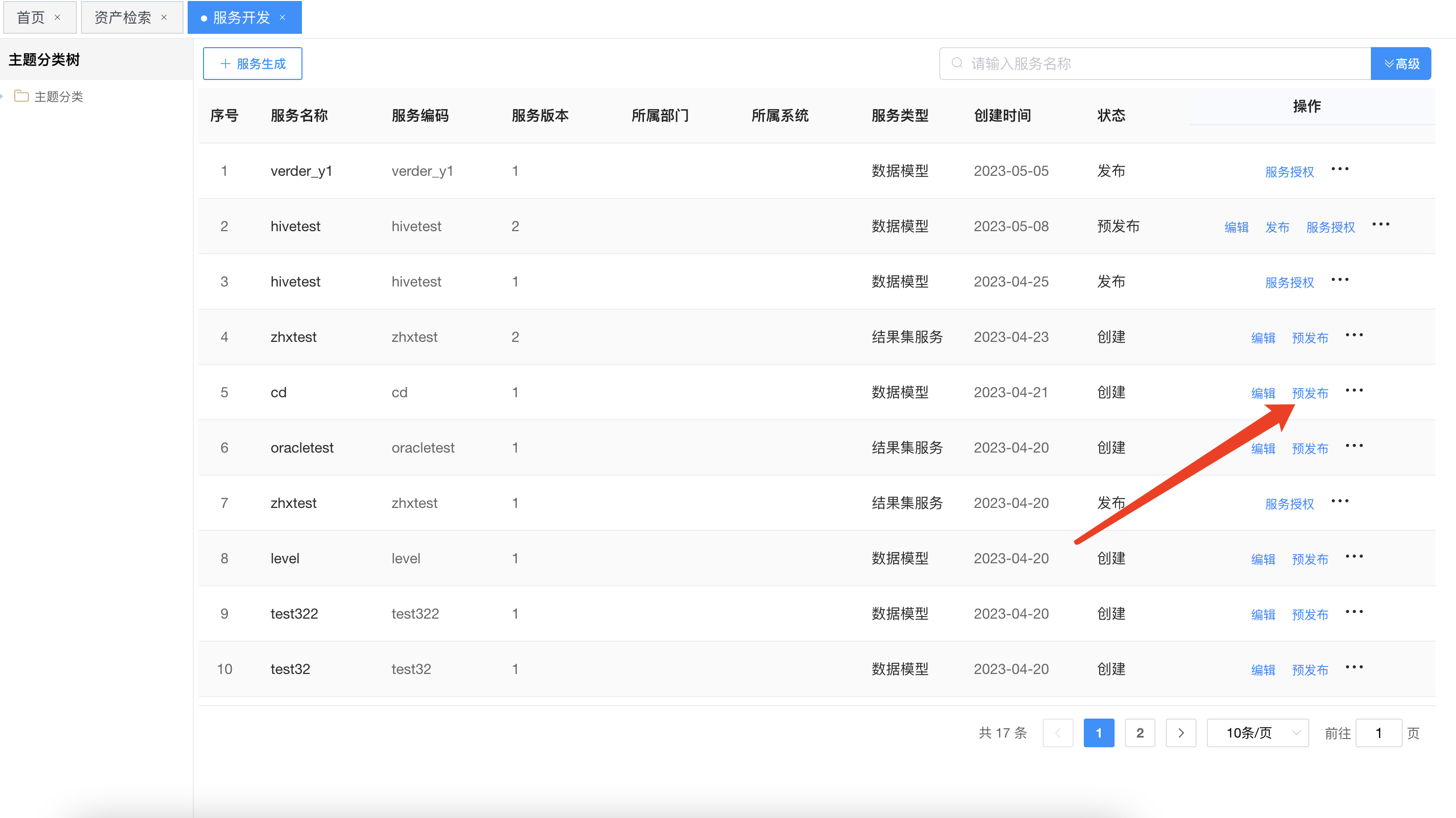This screenshot has width=1456, height=818.
Task: Click the 预发布 status of hivetest
Action: [x=1118, y=226]
